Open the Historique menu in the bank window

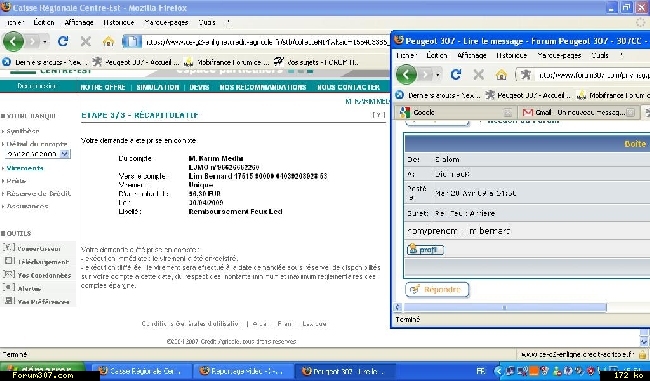(119, 22)
